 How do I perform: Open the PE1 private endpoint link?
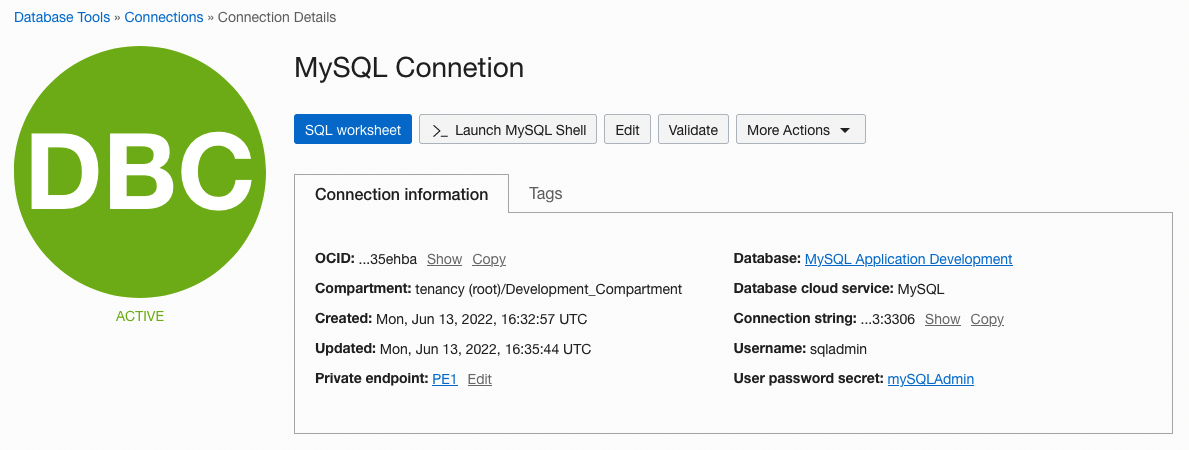pos(444,379)
